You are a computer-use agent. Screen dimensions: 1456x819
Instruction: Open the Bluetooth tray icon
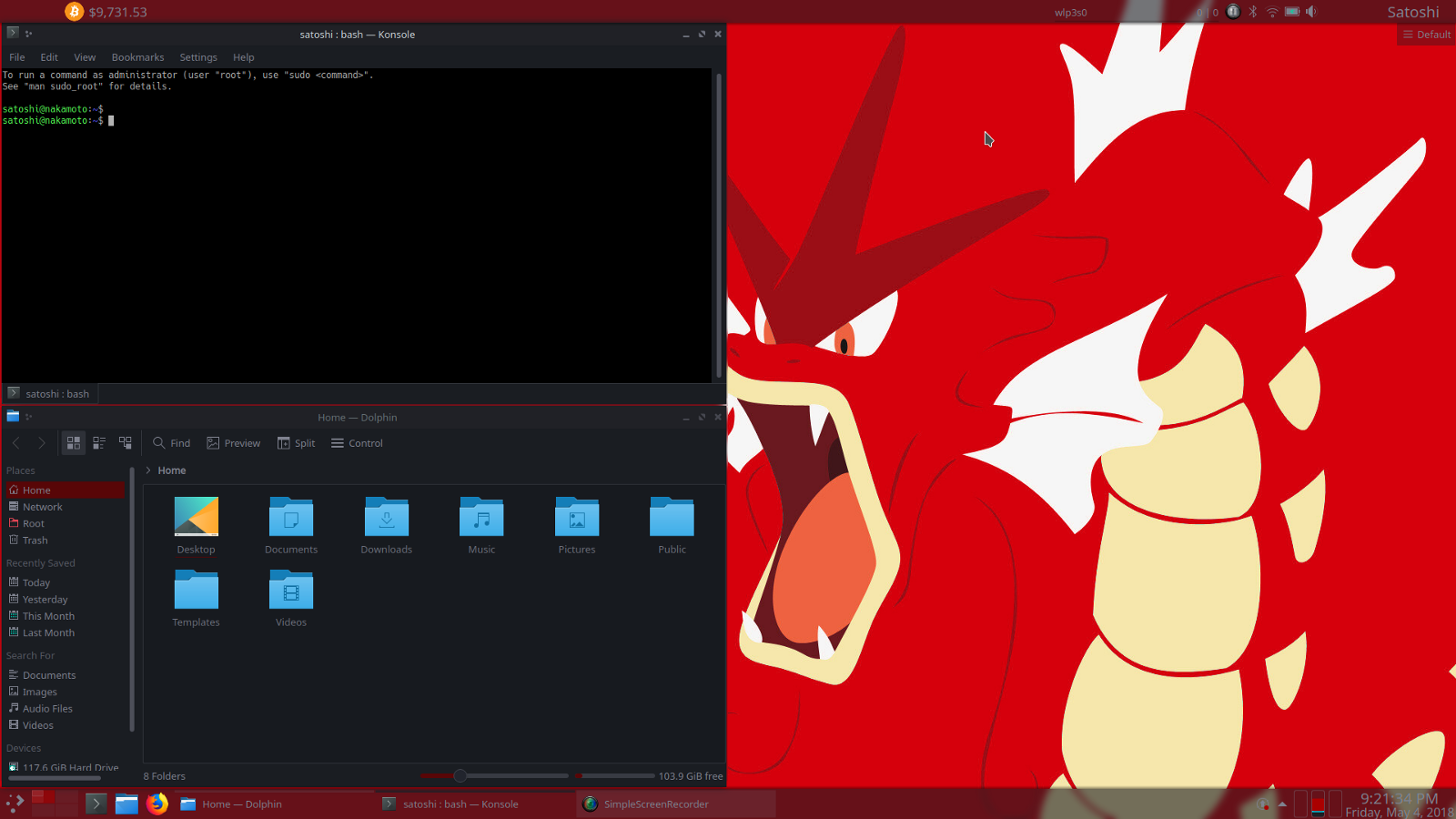click(x=1253, y=12)
